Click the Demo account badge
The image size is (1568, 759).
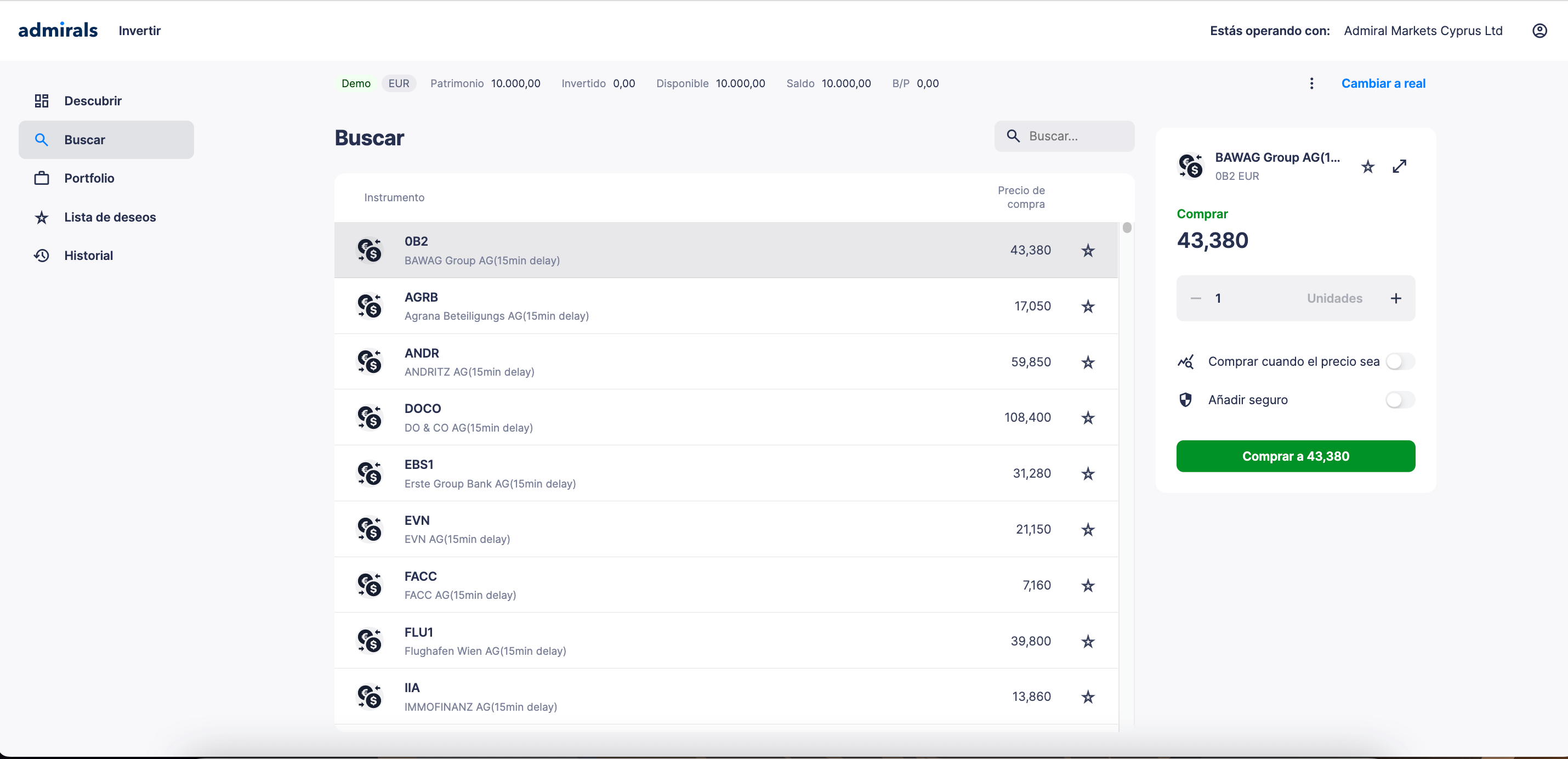[355, 83]
